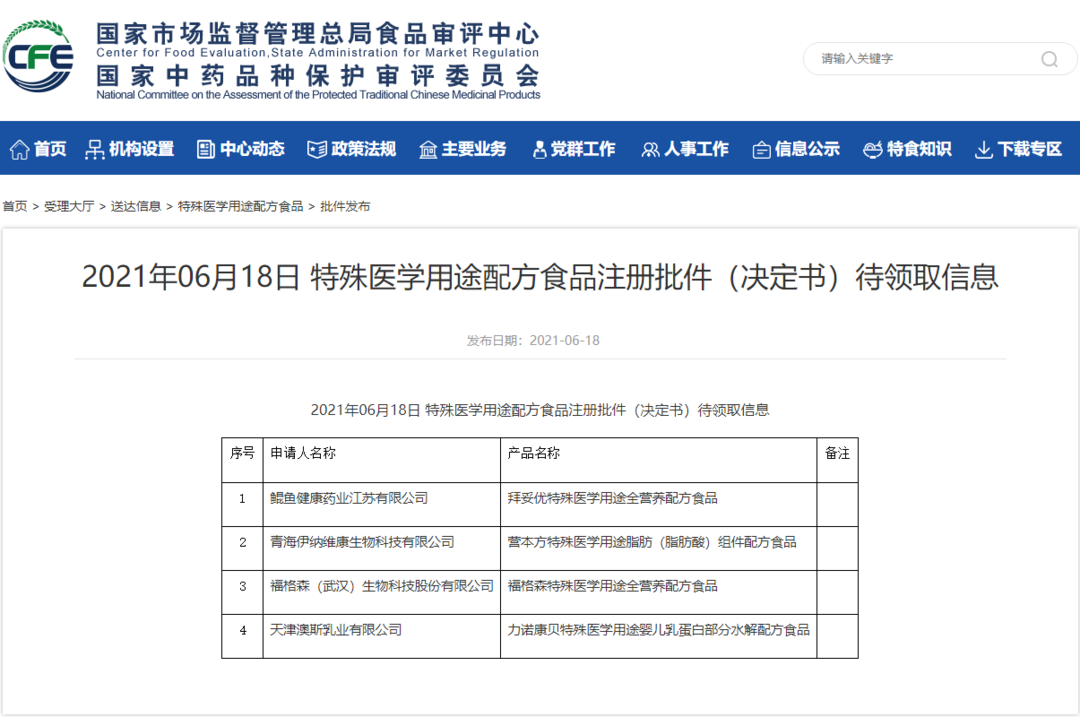Open the 政策法规 menu item
Screen dimensions: 1080x717
tap(364, 149)
